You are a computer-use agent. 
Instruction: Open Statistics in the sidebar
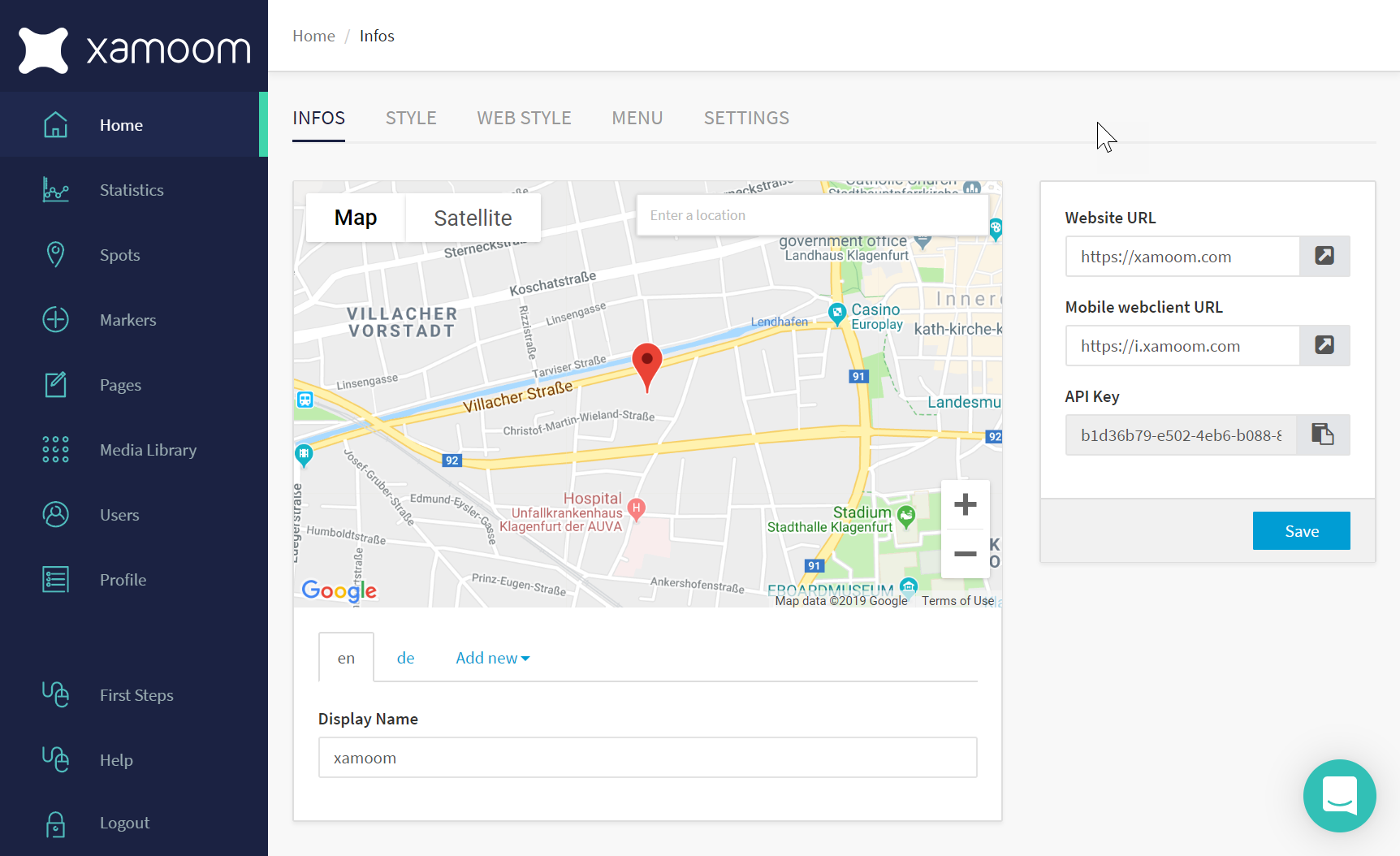tap(132, 190)
